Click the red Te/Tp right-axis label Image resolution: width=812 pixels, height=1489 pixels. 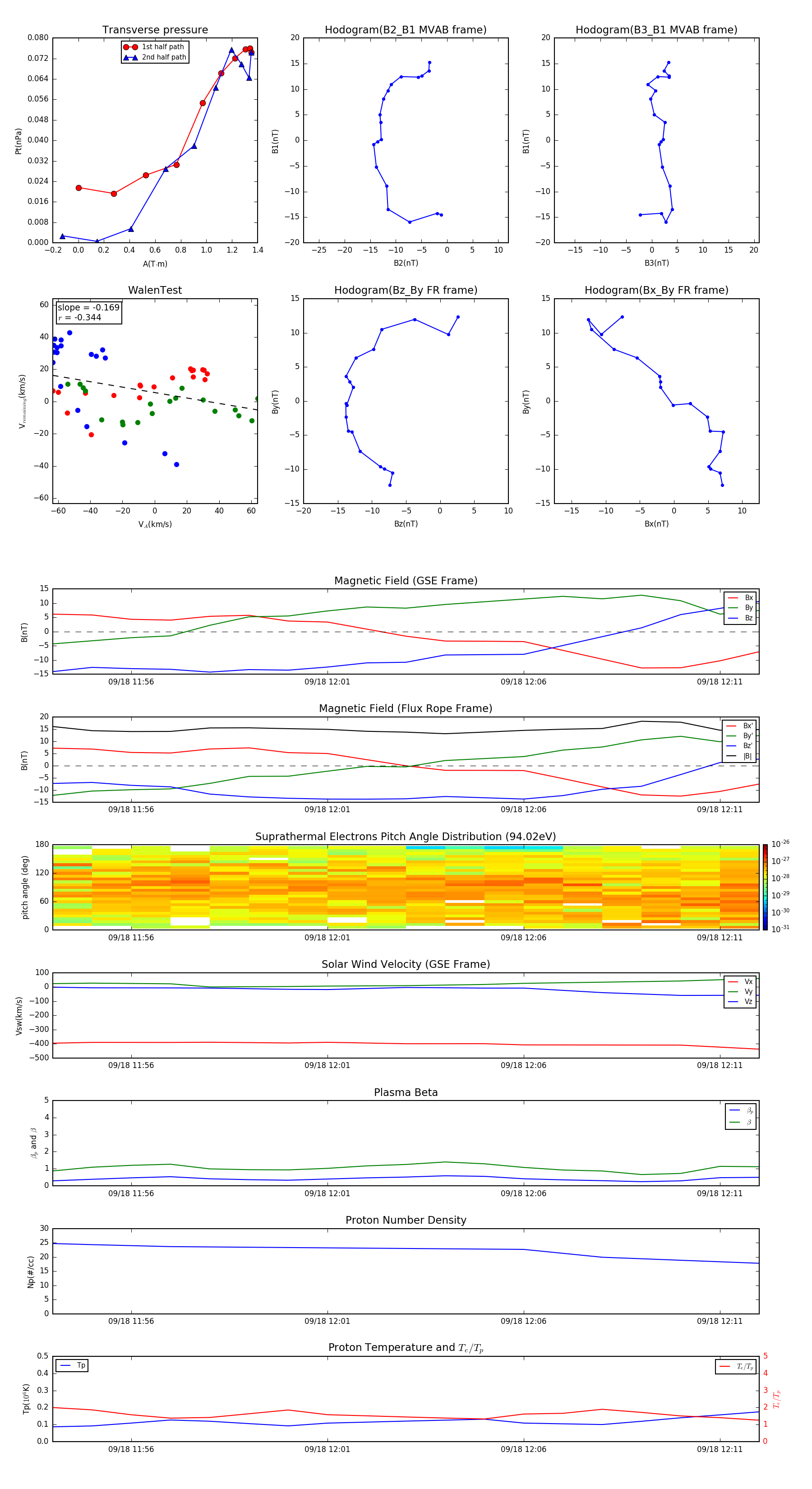click(777, 1399)
